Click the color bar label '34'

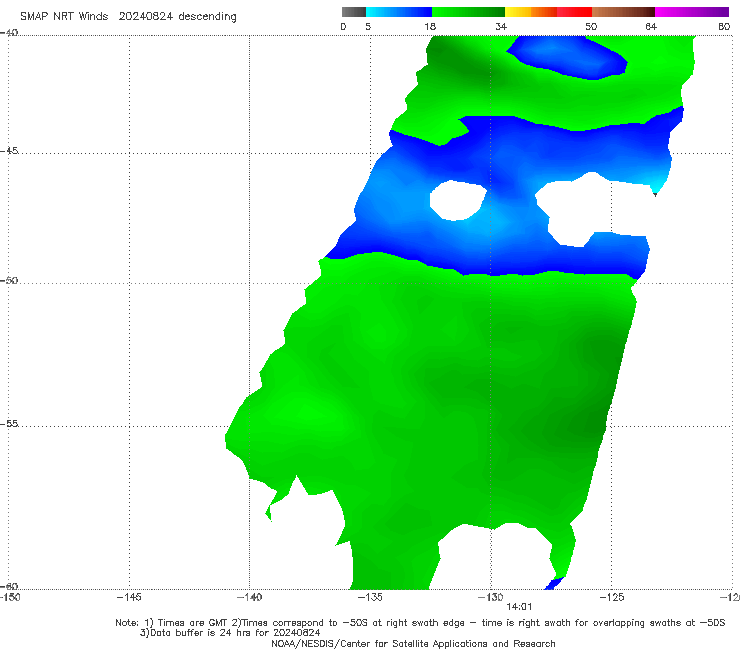tap(501, 27)
